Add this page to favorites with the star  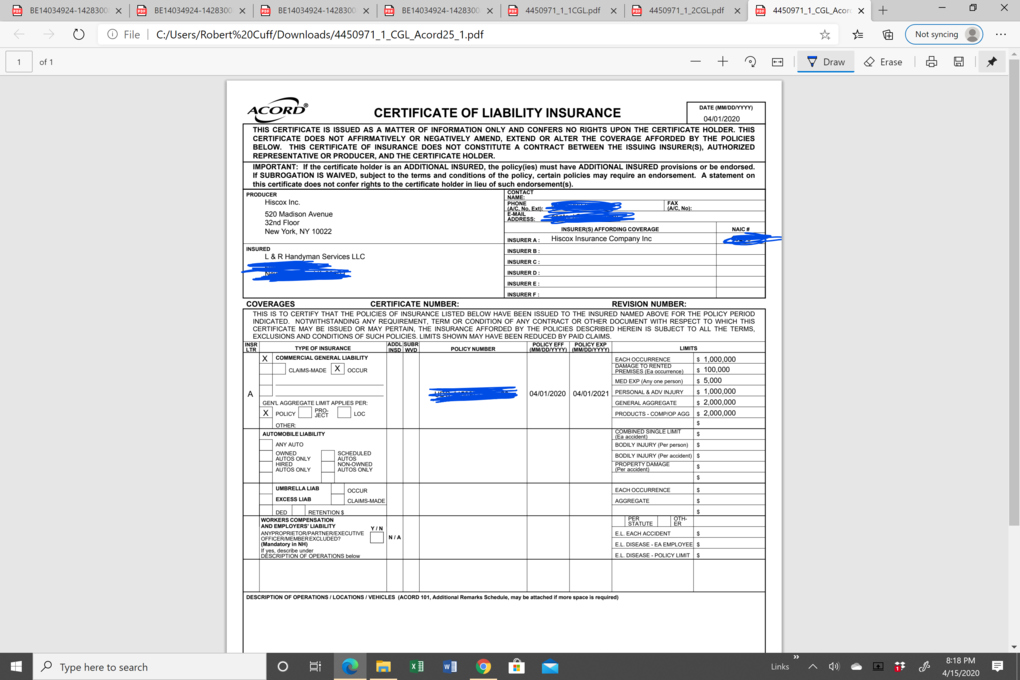825,34
